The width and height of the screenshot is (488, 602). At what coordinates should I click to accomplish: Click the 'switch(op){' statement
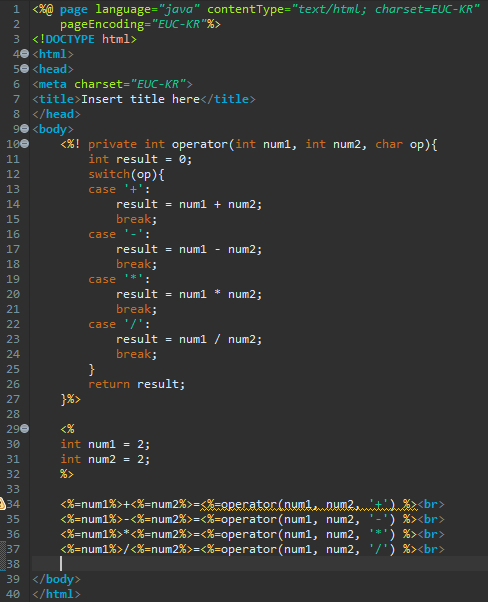(x=126, y=174)
